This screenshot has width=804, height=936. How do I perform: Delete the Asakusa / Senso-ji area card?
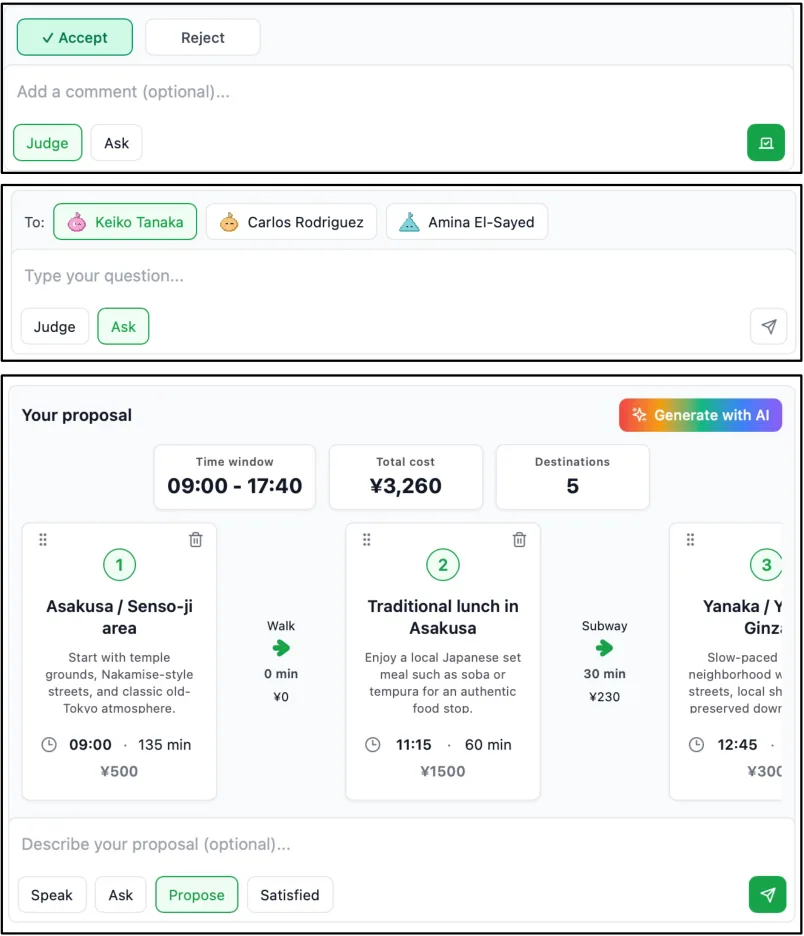pos(196,540)
